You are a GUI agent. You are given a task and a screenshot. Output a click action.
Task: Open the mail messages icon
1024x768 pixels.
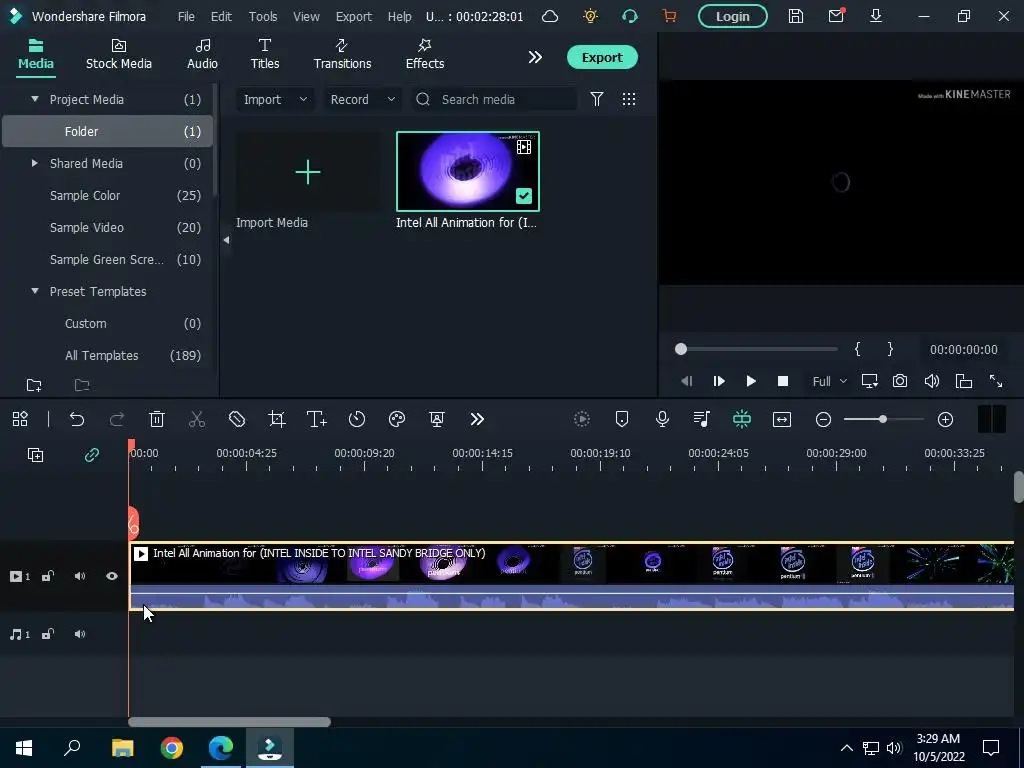pyautogui.click(x=836, y=16)
